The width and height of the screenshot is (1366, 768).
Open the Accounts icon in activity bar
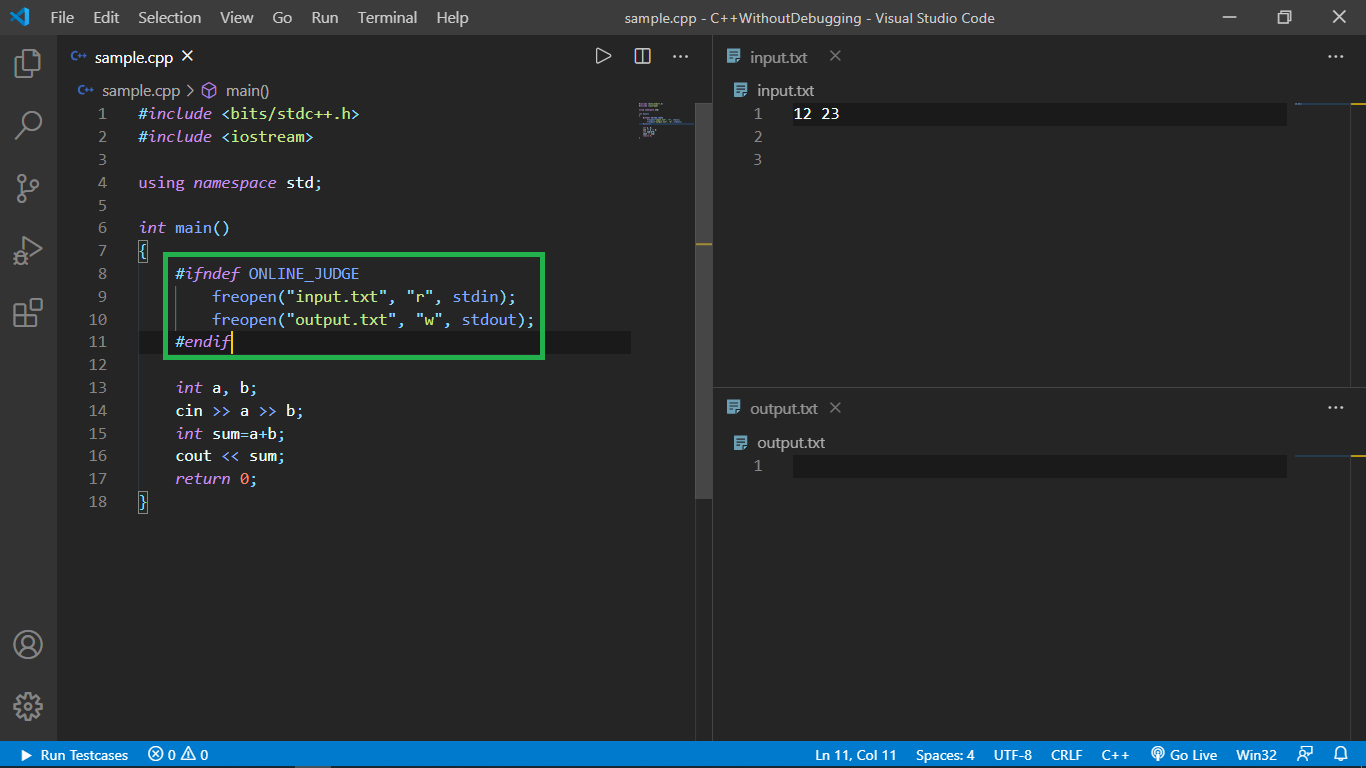(x=28, y=645)
